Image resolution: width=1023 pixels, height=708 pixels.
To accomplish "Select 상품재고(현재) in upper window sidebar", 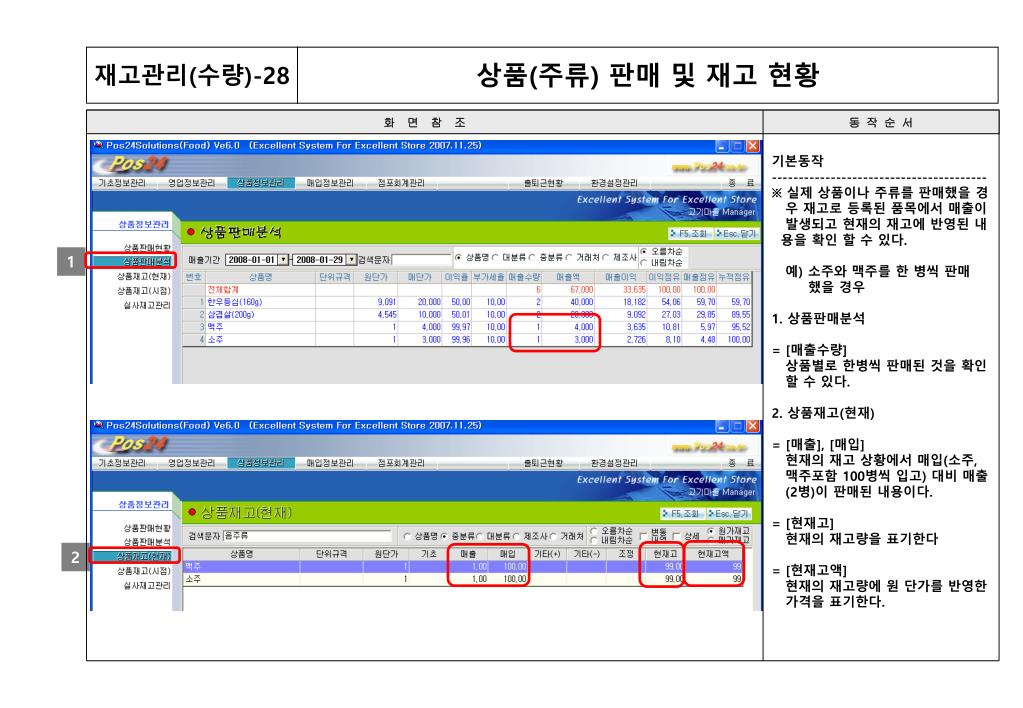I will pyautogui.click(x=144, y=277).
